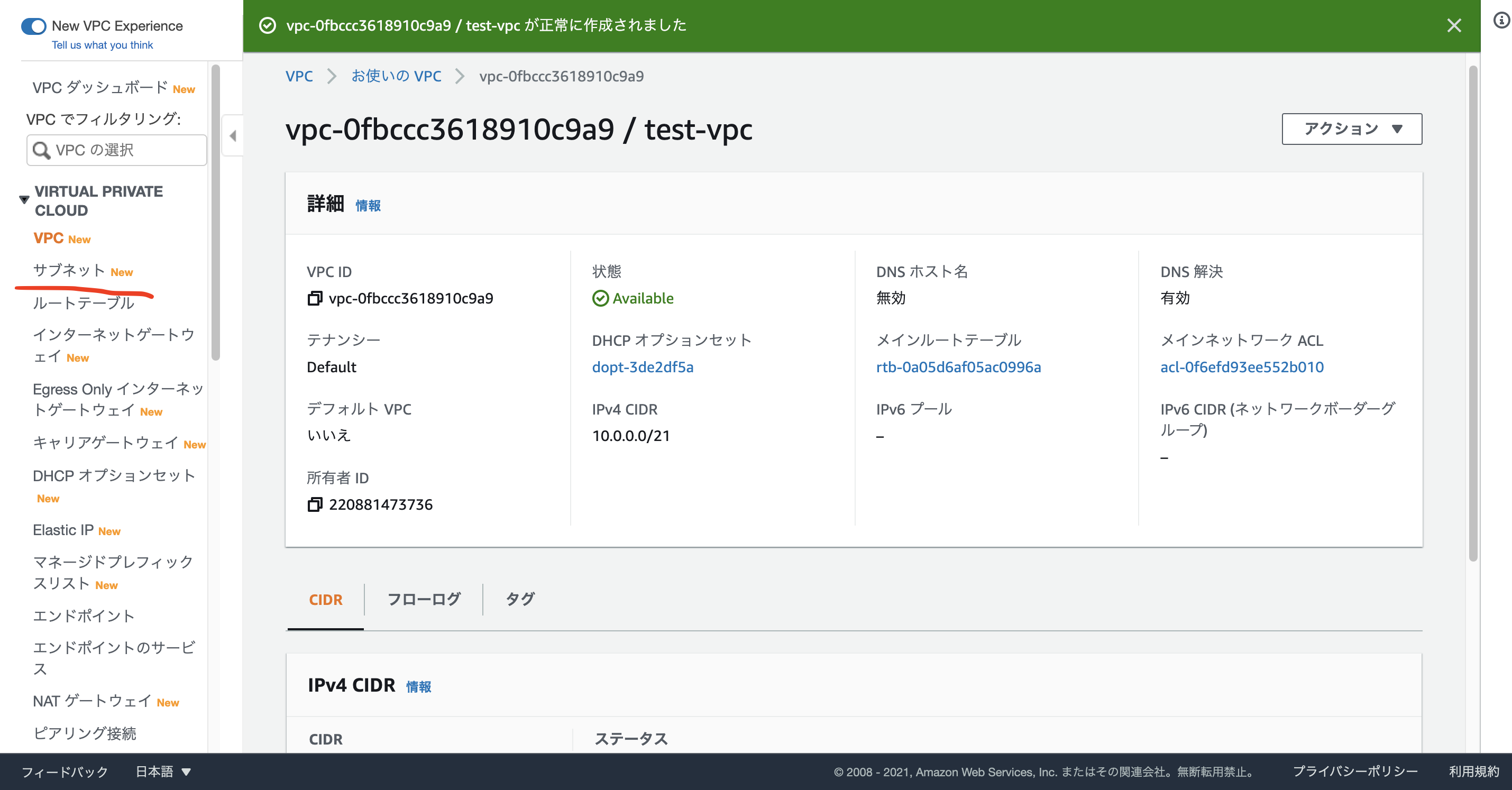Dismiss the green success notification banner
The image size is (1512, 790).
1454,25
